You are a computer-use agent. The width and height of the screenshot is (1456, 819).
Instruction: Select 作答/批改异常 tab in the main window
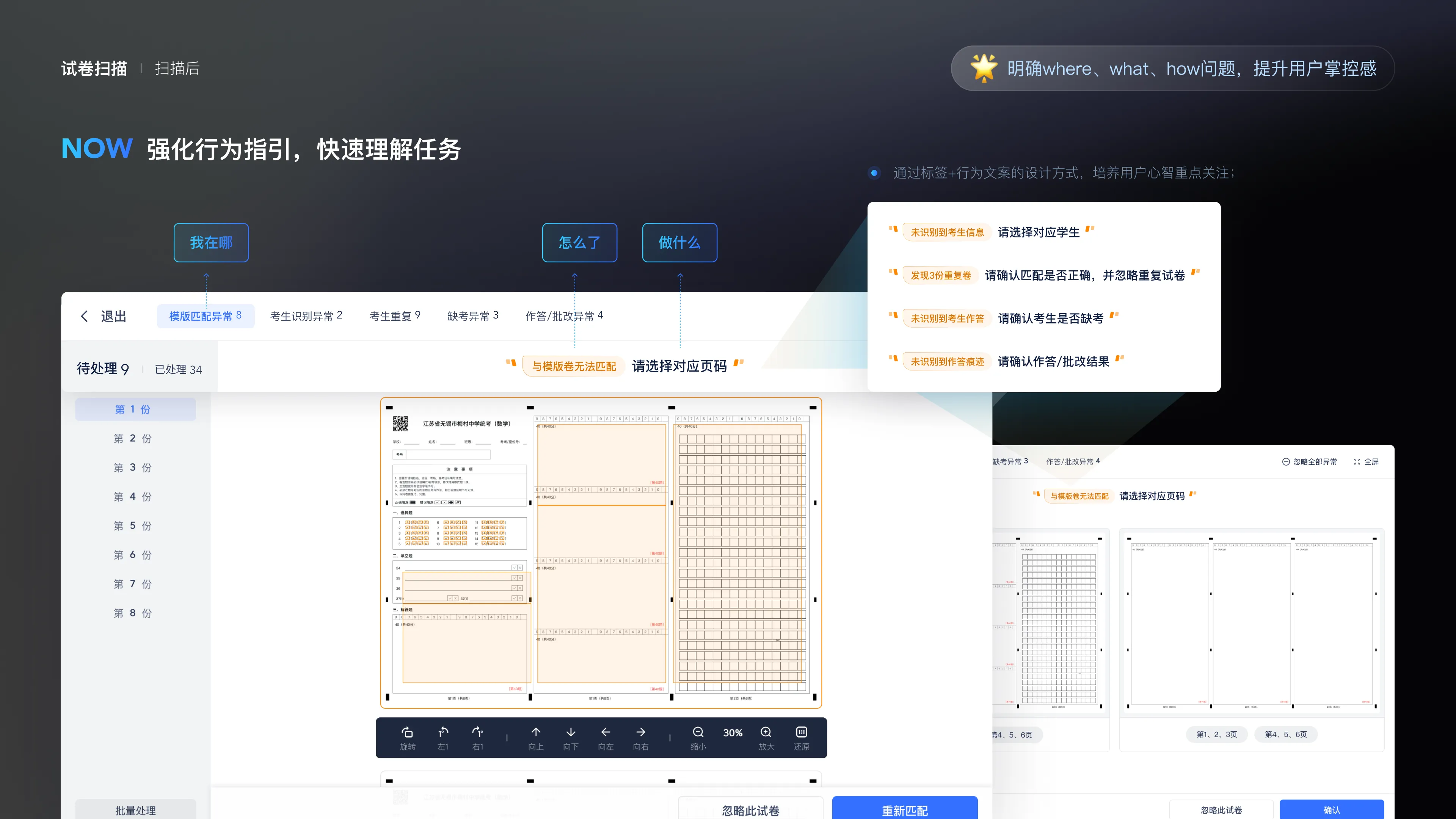pyautogui.click(x=564, y=316)
